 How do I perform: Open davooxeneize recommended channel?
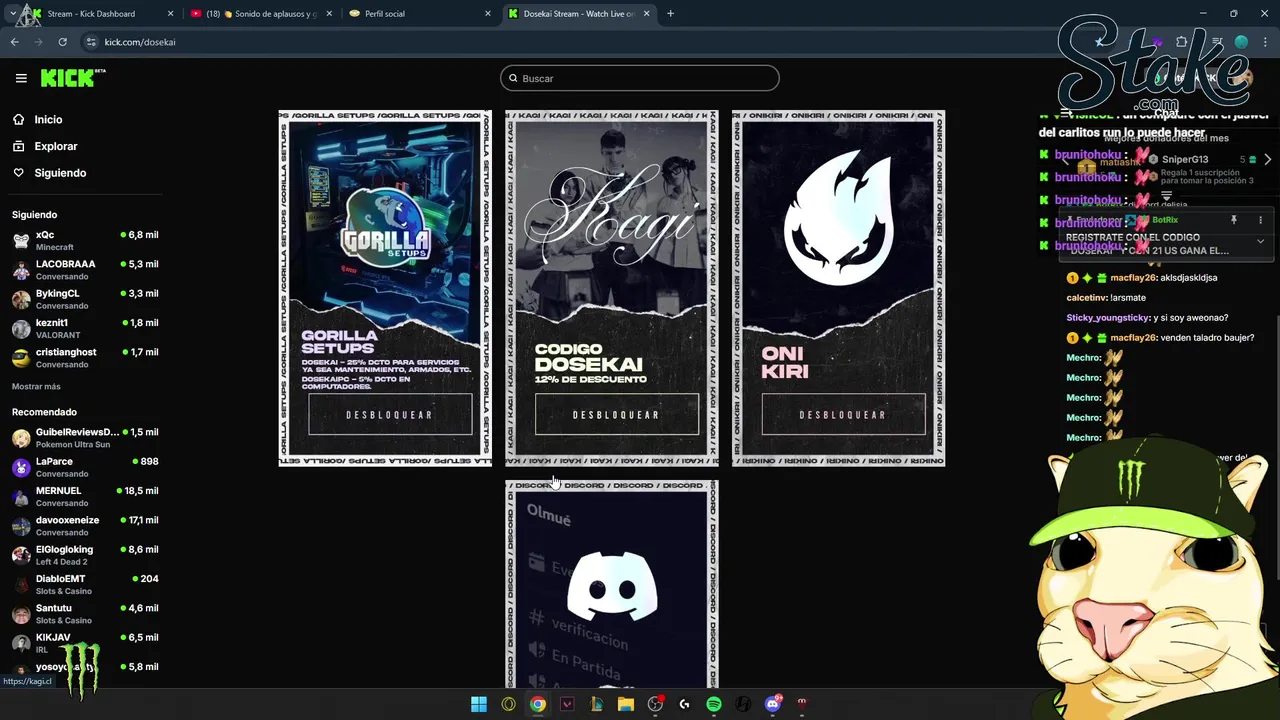point(85,525)
